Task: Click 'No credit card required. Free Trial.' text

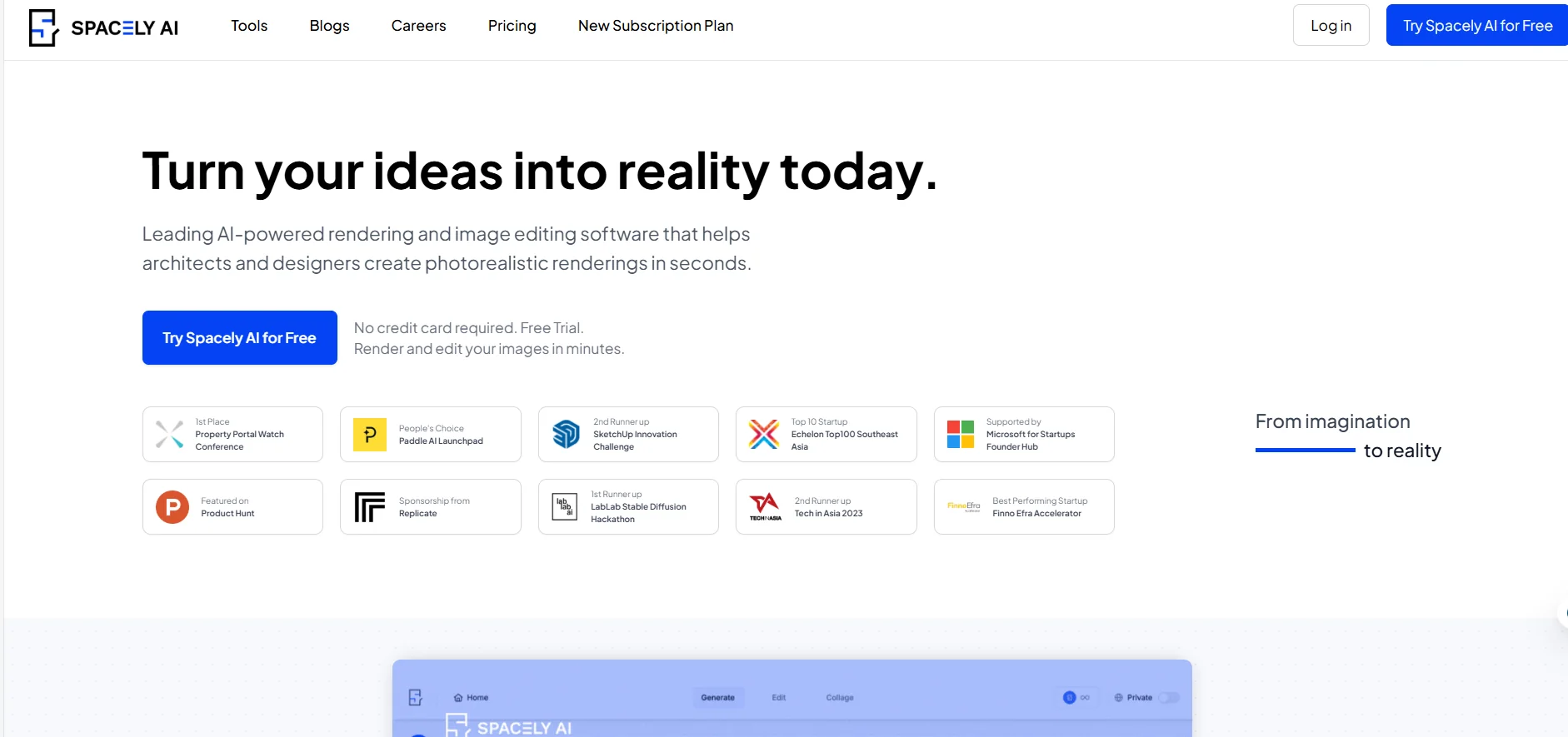Action: [468, 328]
